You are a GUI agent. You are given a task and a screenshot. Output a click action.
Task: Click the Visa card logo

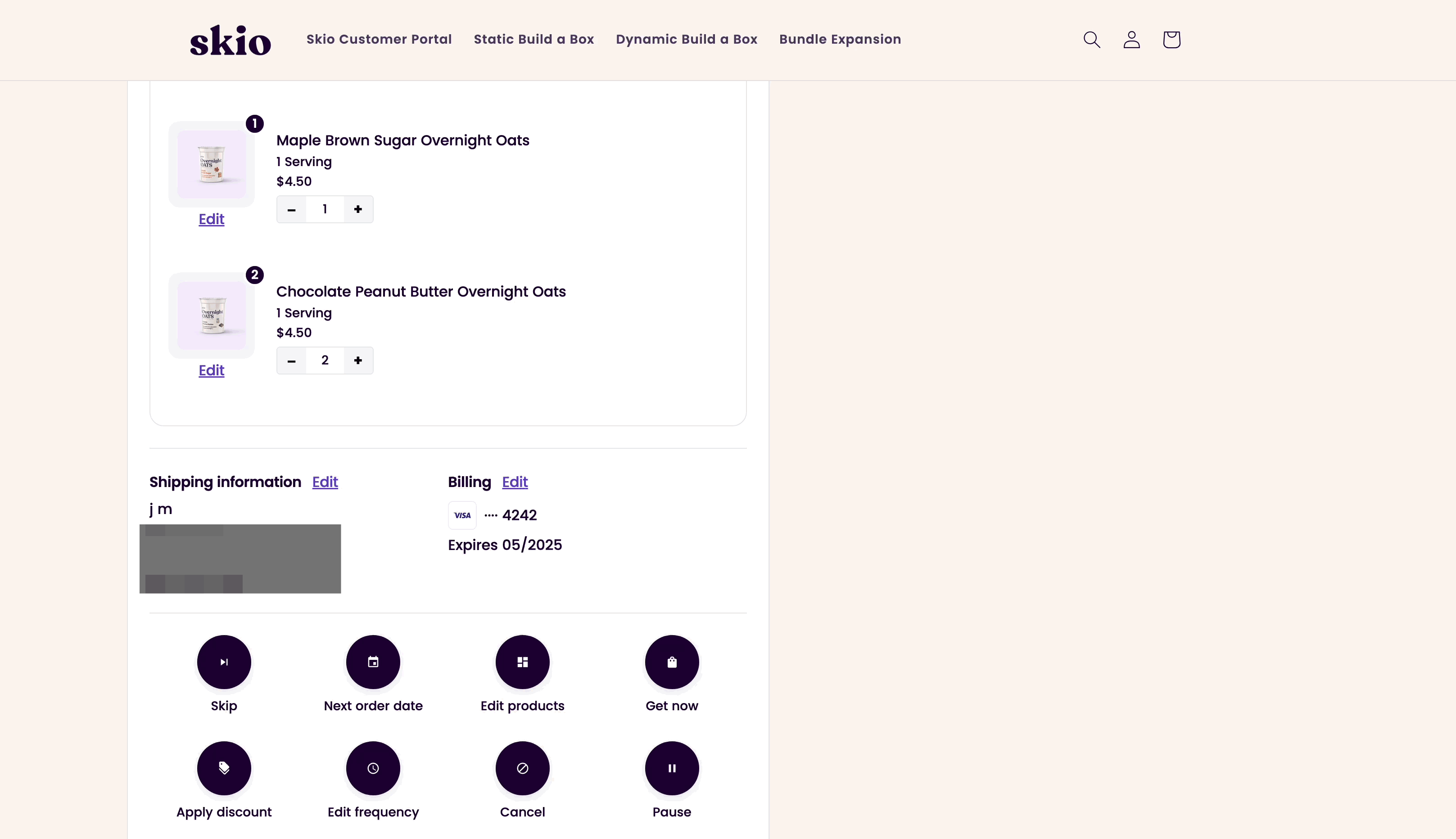click(462, 515)
